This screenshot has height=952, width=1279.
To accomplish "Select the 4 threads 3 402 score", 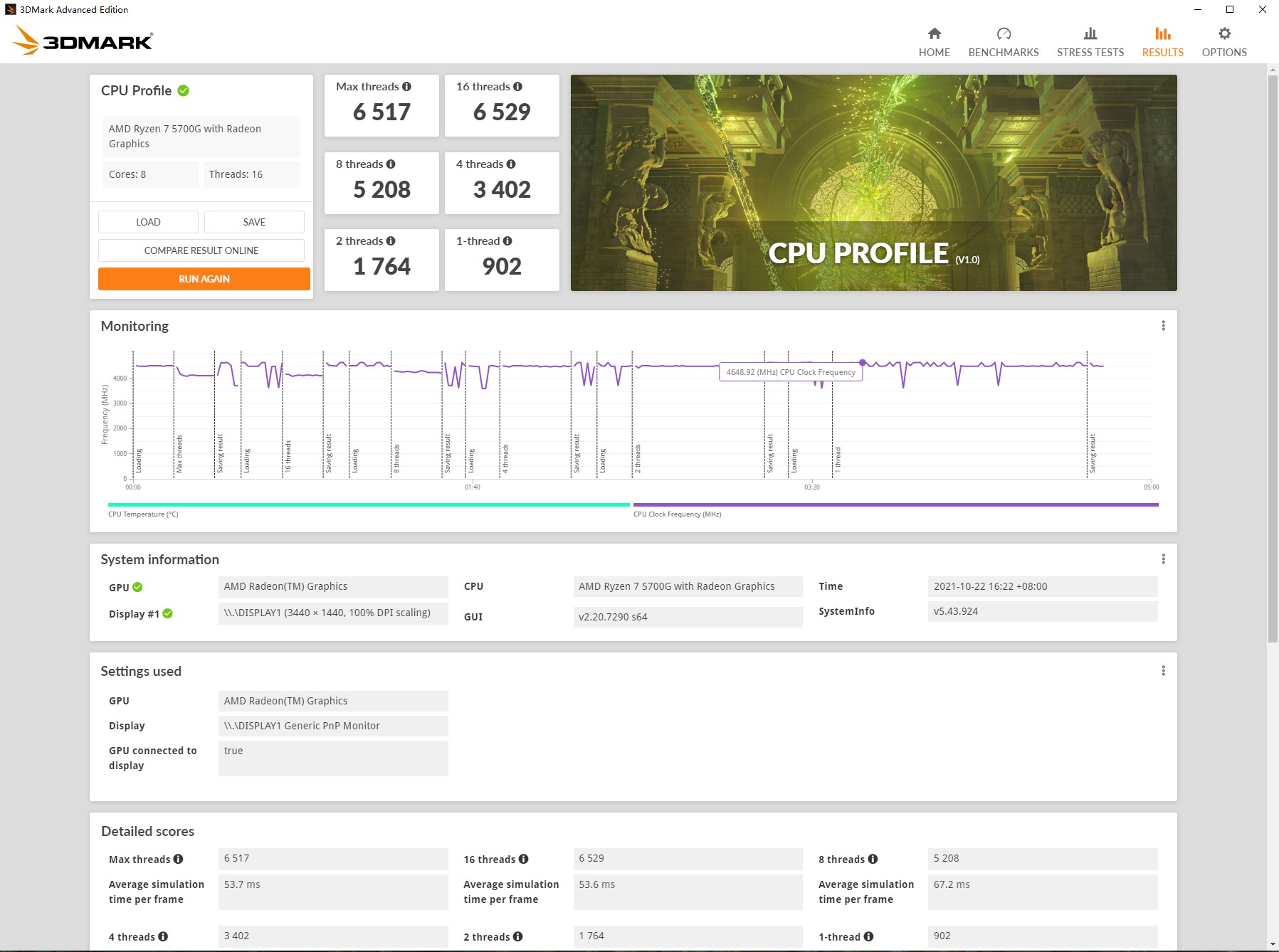I will [502, 190].
